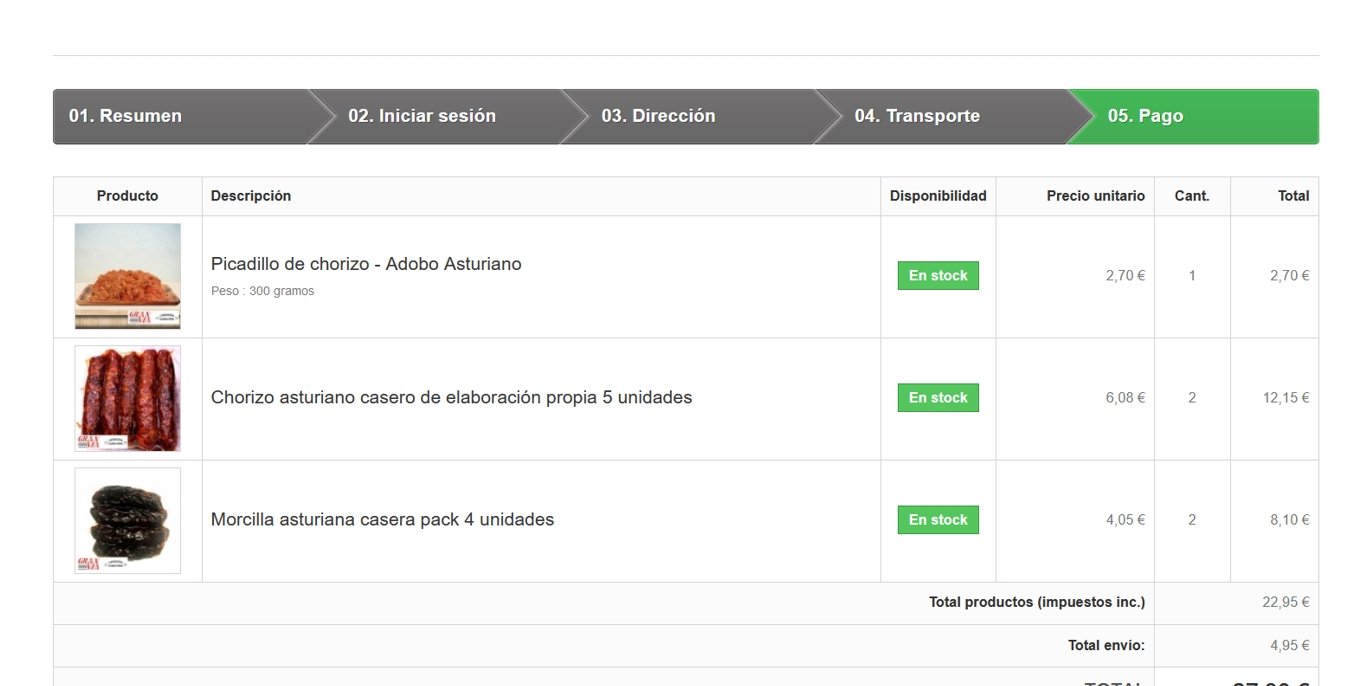Open Morcilla asturiana casera pack 4 unidades link

[x=382, y=520]
